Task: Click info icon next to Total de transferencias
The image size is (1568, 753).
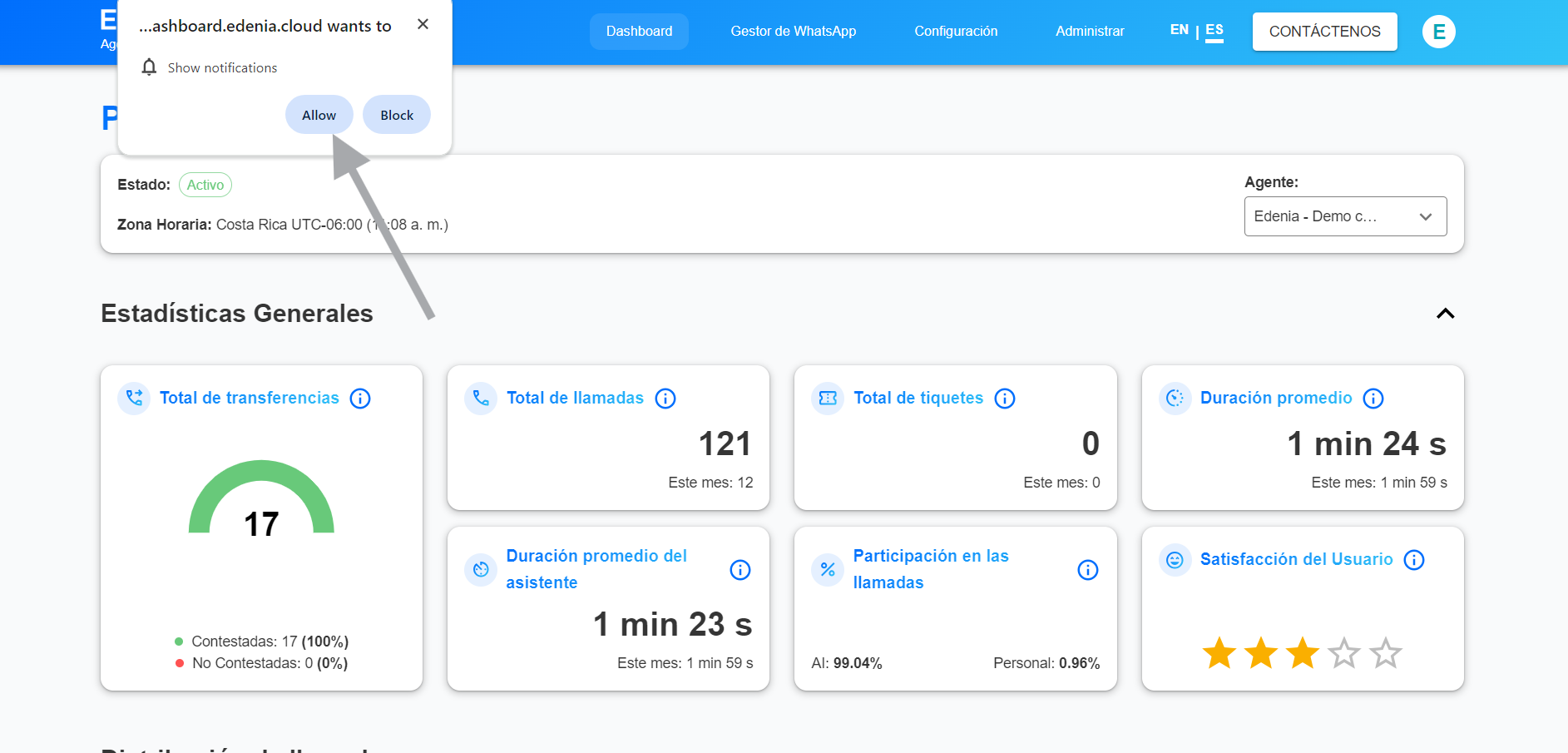Action: (360, 399)
